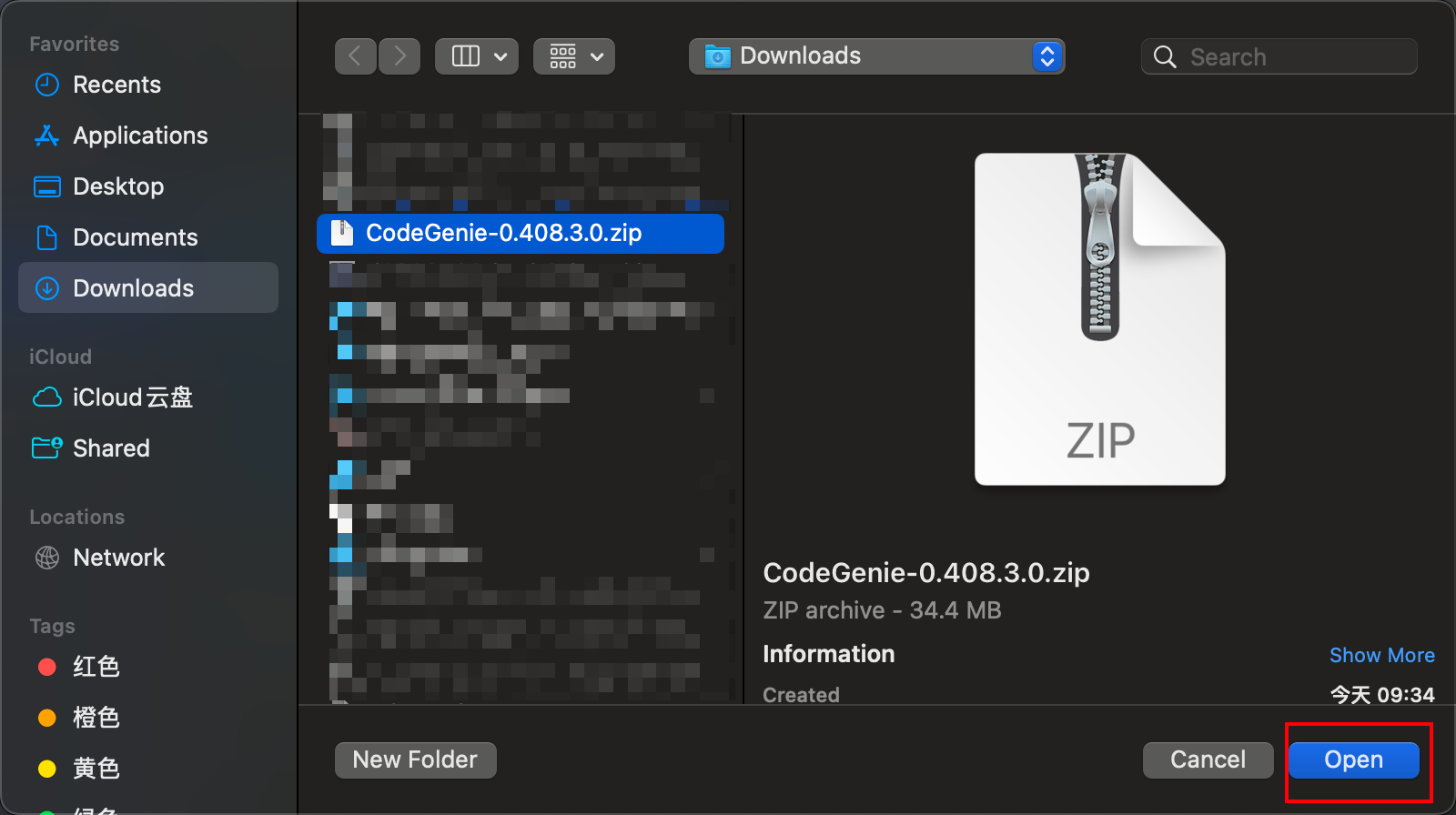Click the Downloads folder icon in path popup

tap(718, 56)
